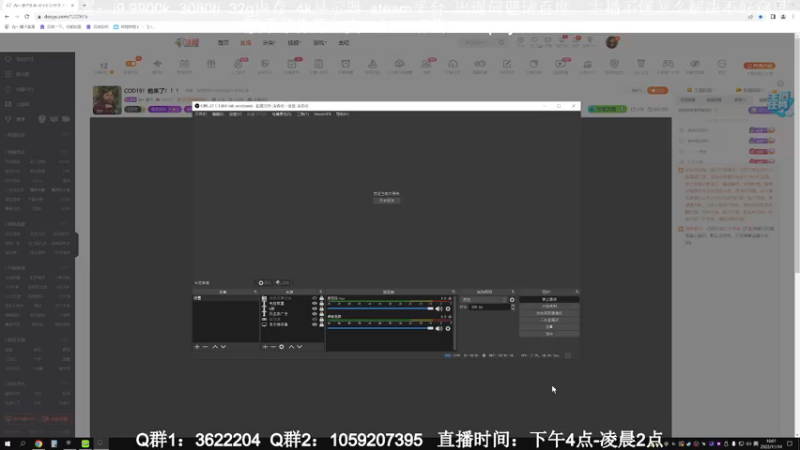Viewport: 800px width, 450px height.
Task: Open Windows taskbar search
Action: [x=23, y=444]
